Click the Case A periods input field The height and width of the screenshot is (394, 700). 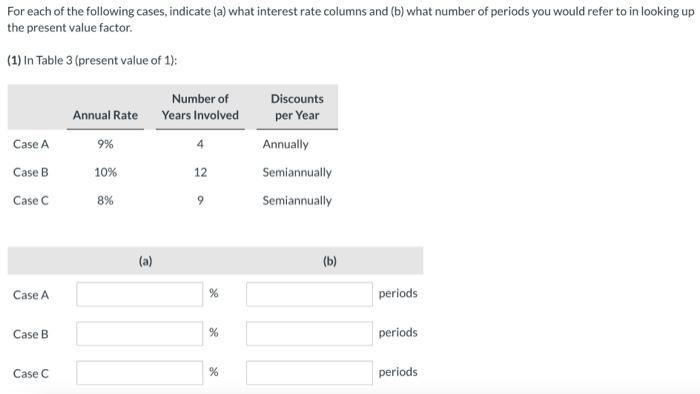coord(309,294)
